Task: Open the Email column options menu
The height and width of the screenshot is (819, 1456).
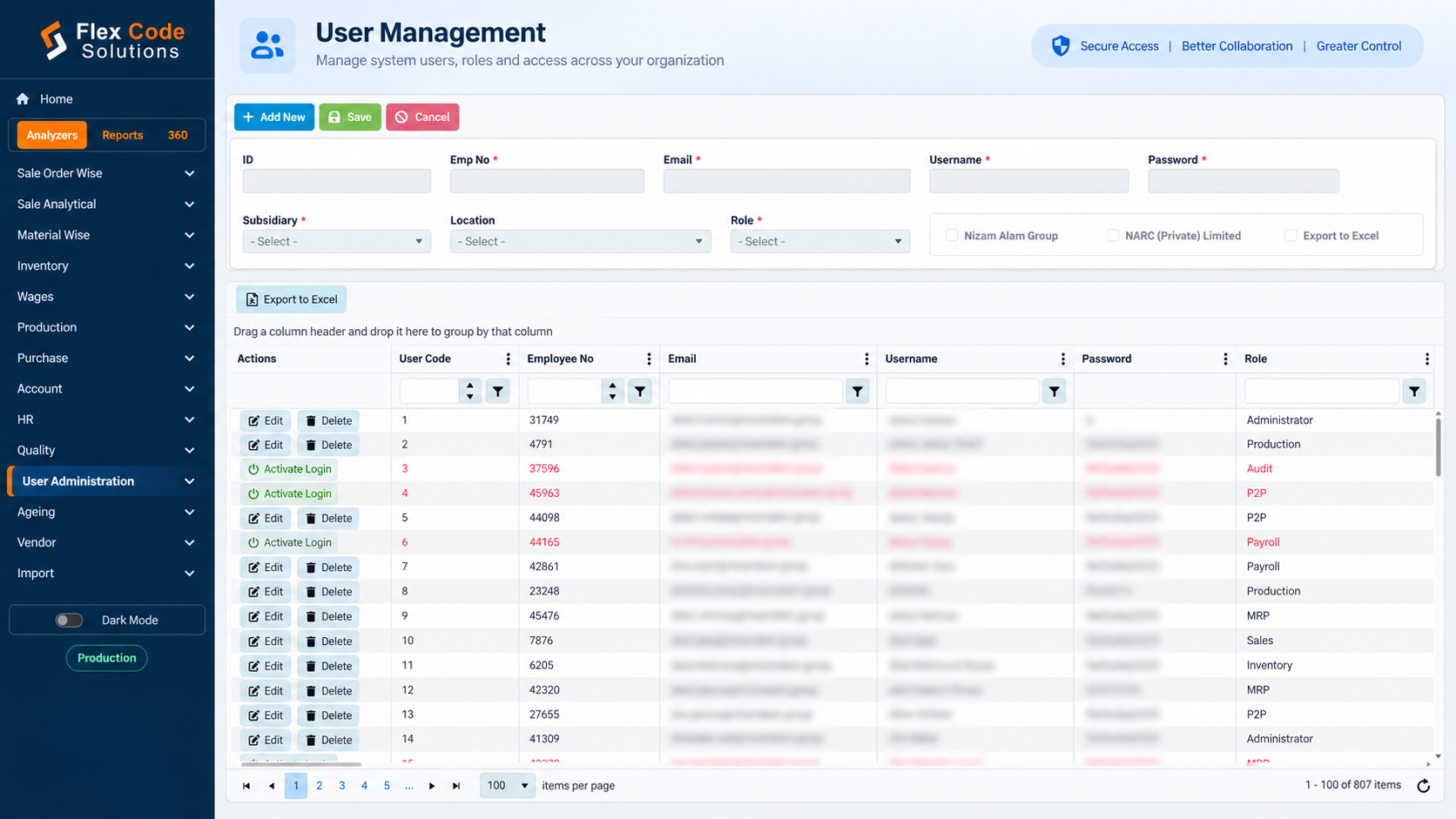Action: [866, 359]
